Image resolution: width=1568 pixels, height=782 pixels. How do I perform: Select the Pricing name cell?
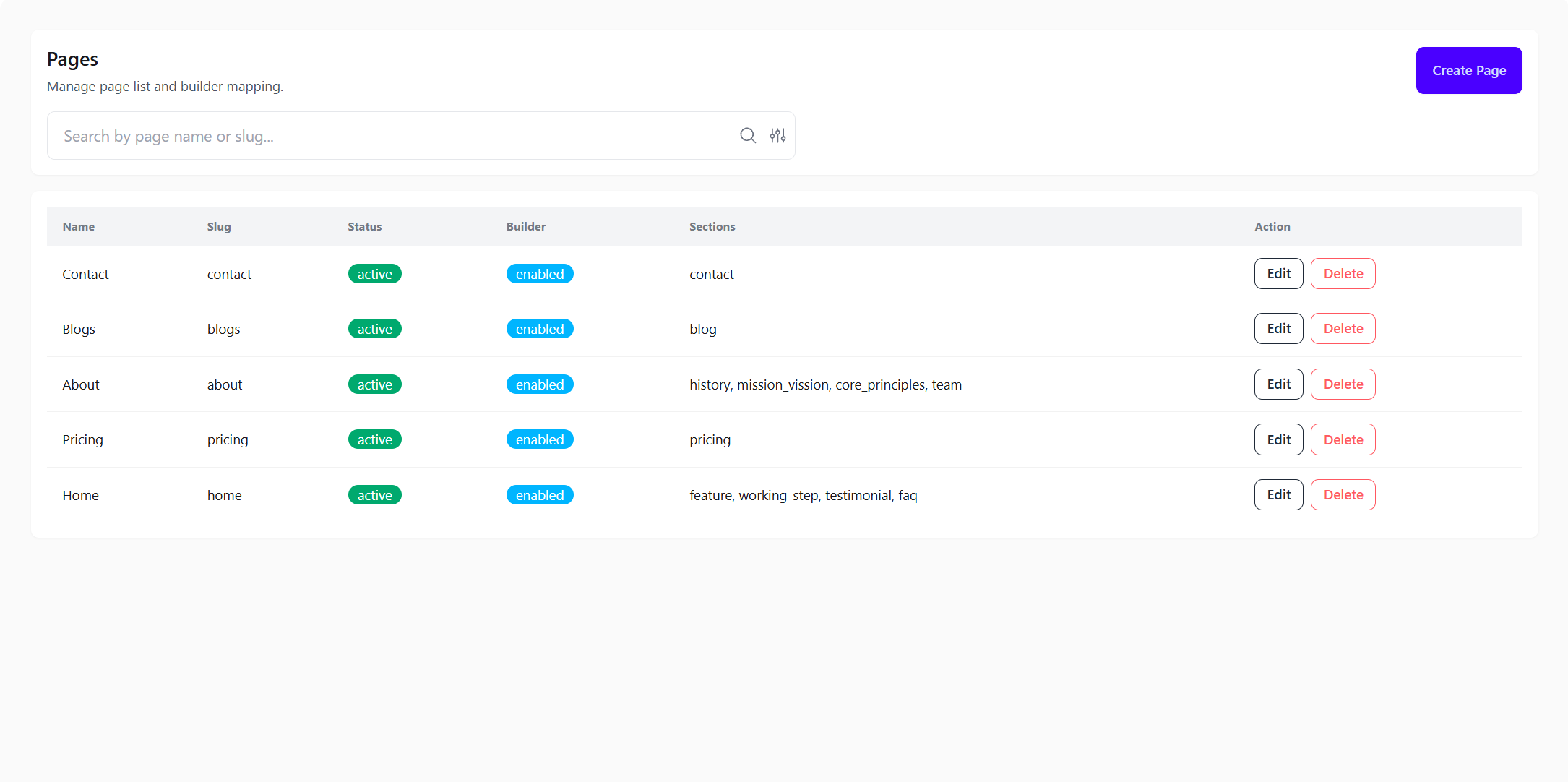(82, 439)
